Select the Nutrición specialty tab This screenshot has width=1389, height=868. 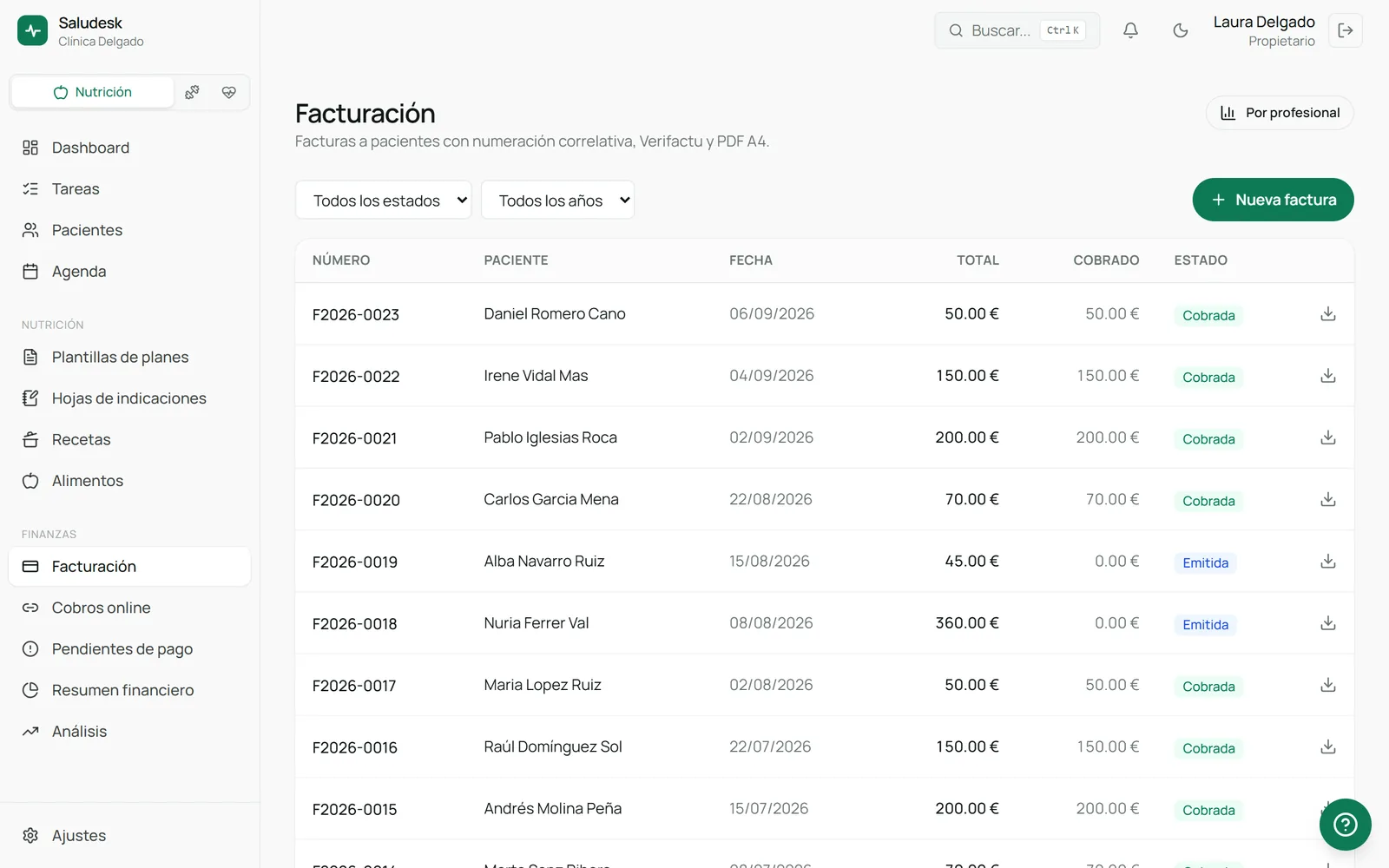pos(93,92)
